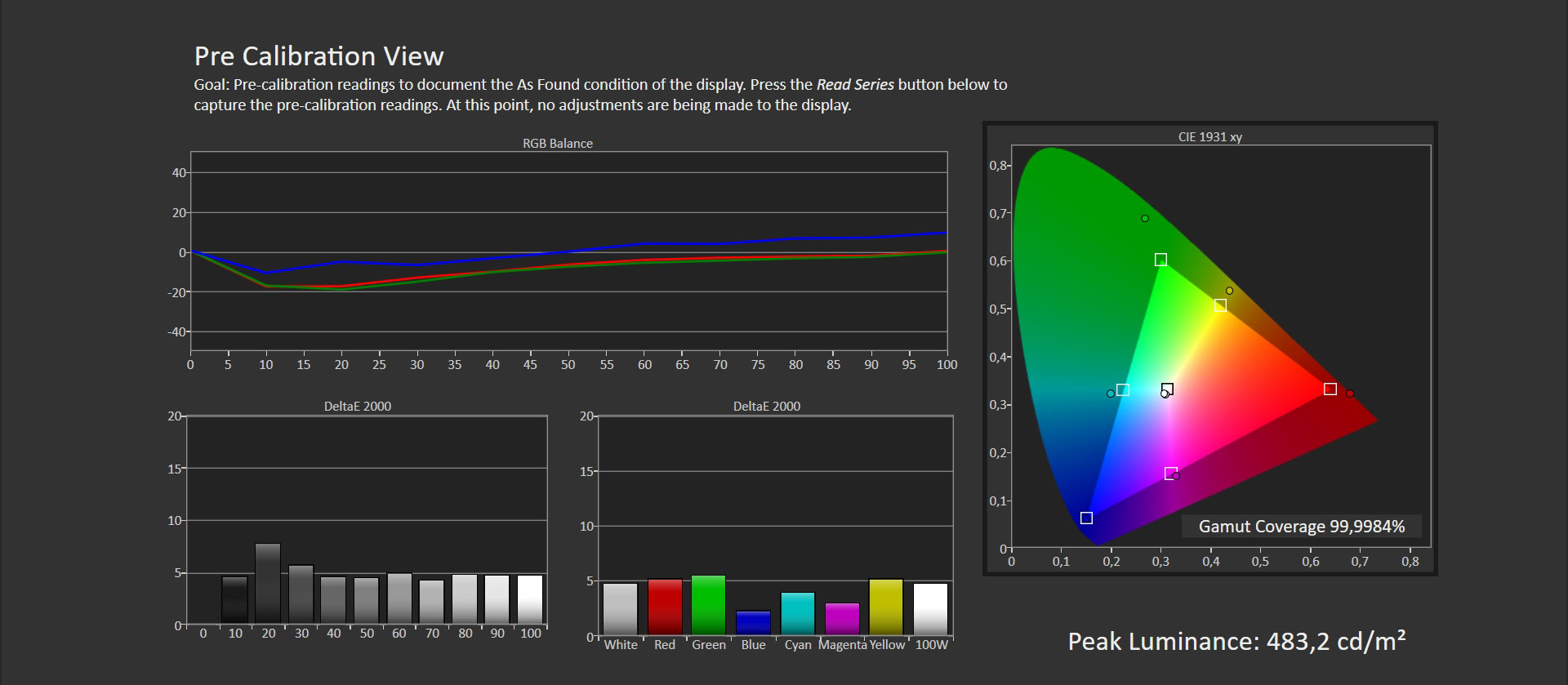Screen dimensions: 1568x685
Task: Click the red target square in CIE diagram
Action: [1330, 389]
